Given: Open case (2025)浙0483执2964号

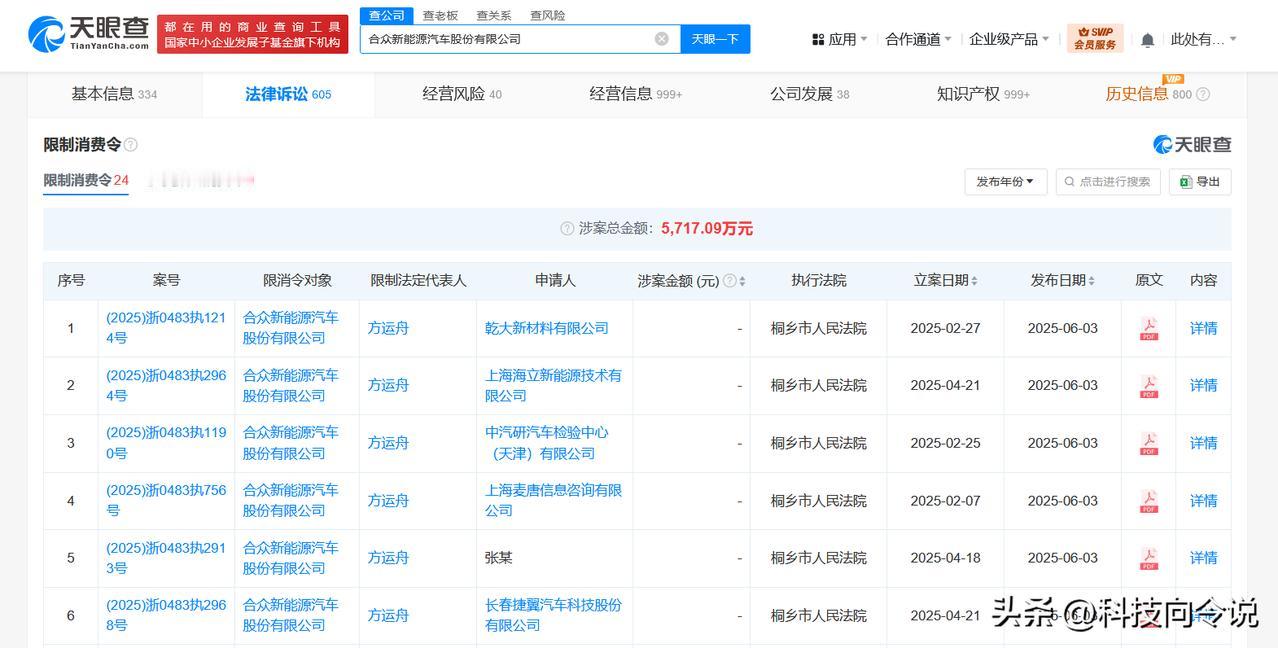Looking at the screenshot, I should pyautogui.click(x=166, y=386).
